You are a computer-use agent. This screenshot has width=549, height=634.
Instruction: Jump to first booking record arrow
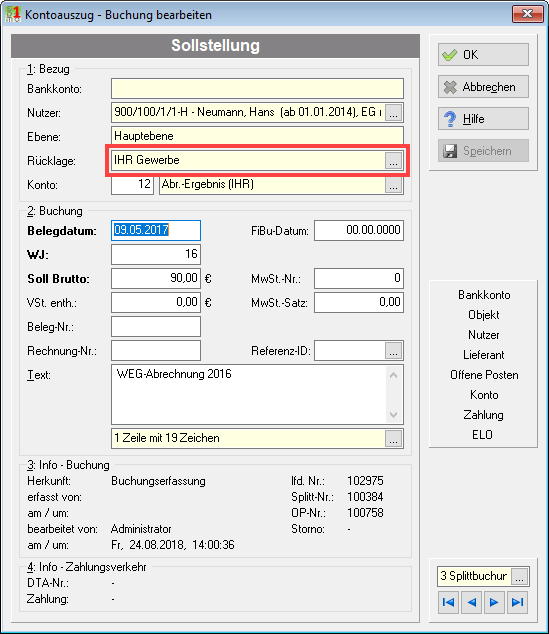448,602
